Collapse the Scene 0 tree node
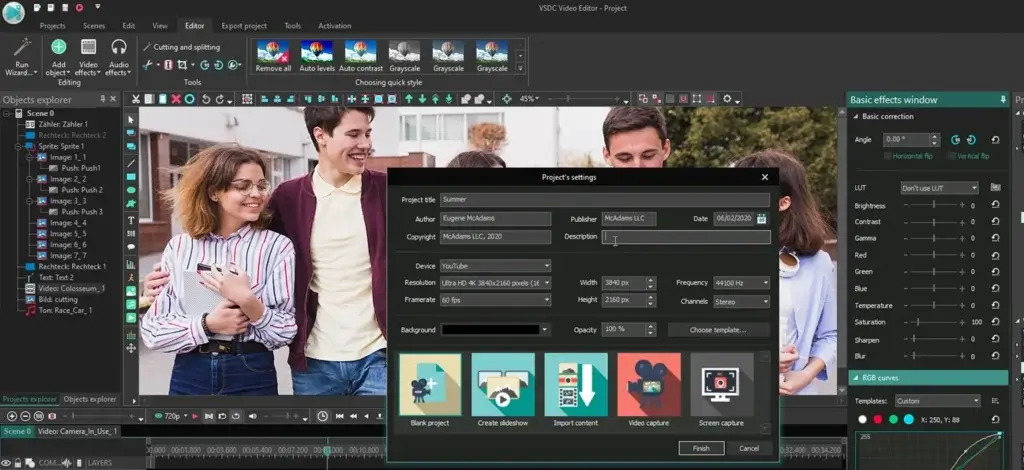 click(7, 113)
